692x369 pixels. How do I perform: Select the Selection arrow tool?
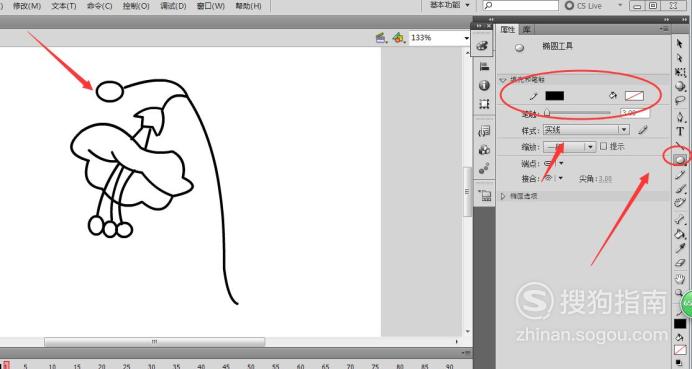click(x=680, y=43)
